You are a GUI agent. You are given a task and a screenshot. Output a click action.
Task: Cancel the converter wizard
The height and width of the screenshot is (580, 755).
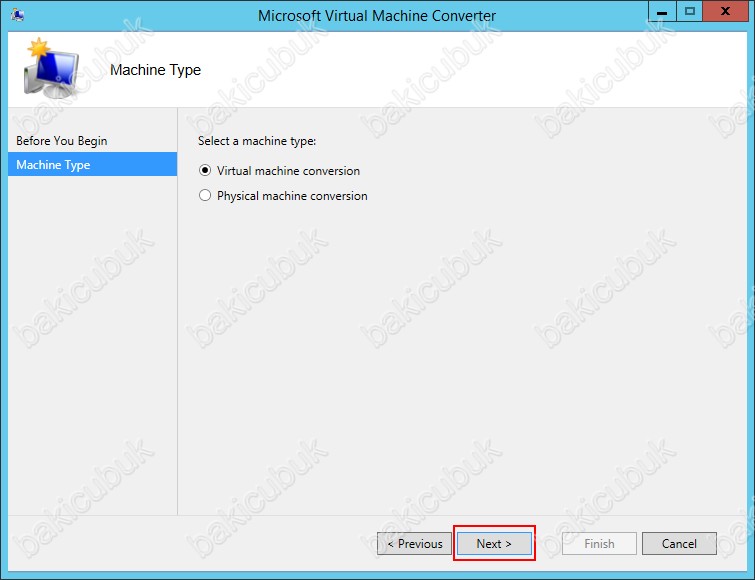(679, 543)
